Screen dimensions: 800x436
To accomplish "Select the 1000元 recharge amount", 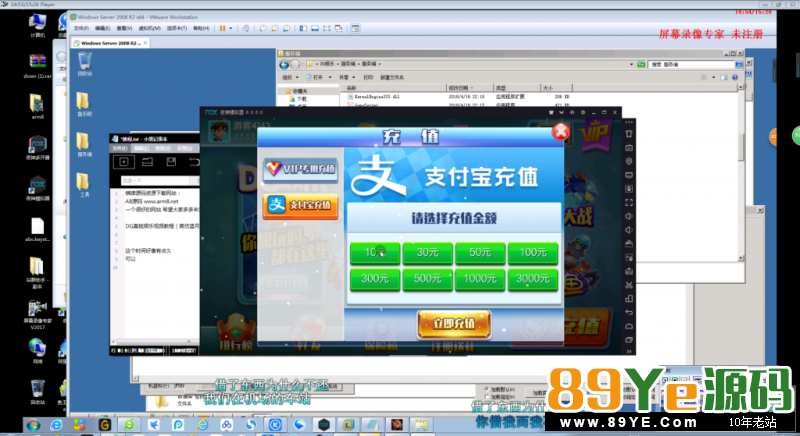I will [480, 279].
